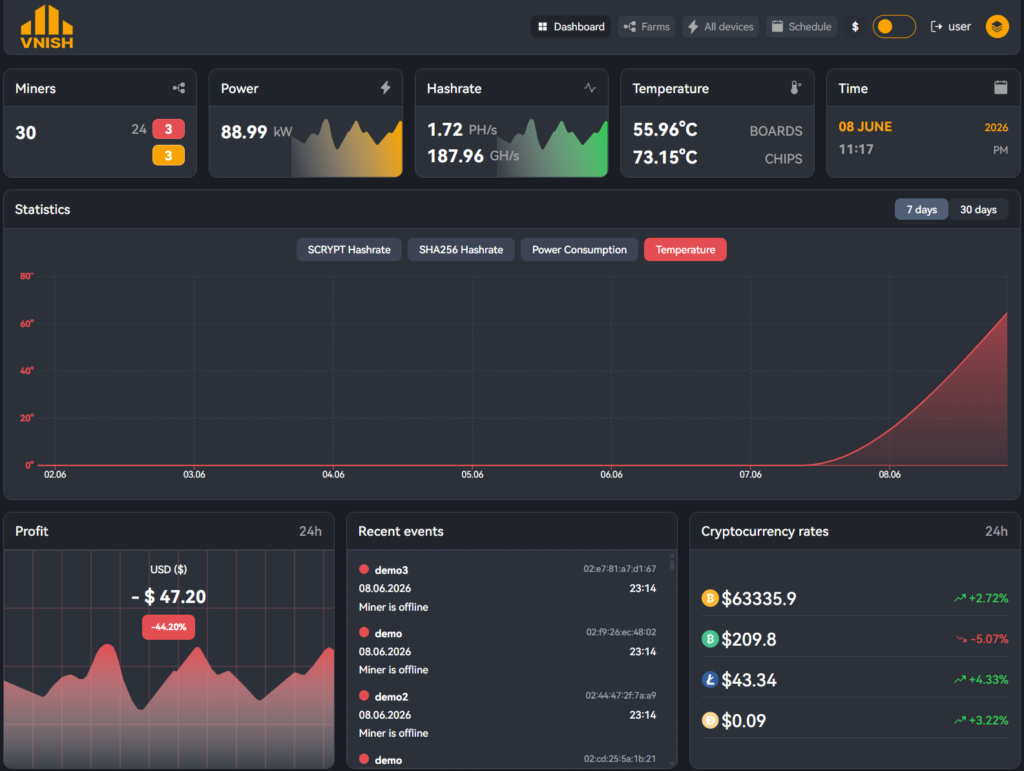
Task: Click the green Bitcoin Cash coin icon
Action: [710, 638]
